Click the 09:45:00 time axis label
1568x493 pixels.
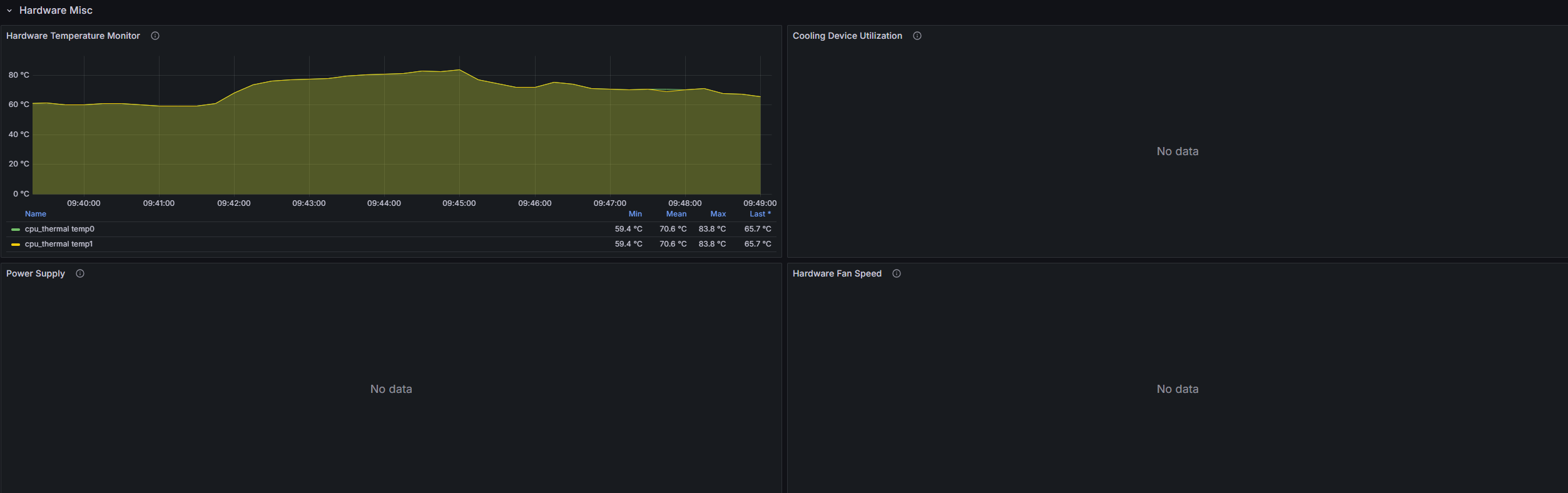(x=459, y=203)
